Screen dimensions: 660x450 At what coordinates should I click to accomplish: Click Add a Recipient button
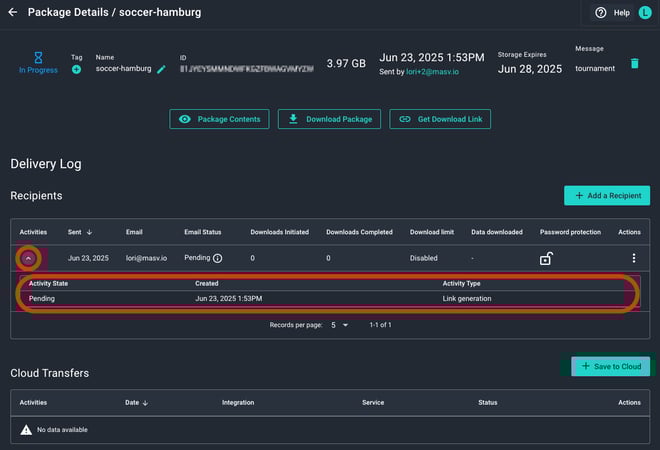click(607, 195)
